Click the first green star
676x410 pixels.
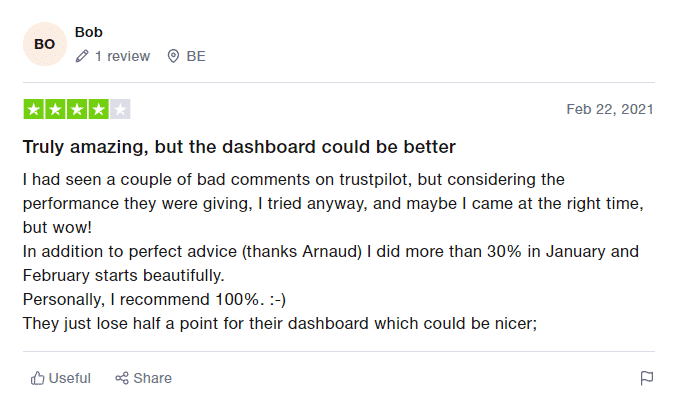coord(34,109)
